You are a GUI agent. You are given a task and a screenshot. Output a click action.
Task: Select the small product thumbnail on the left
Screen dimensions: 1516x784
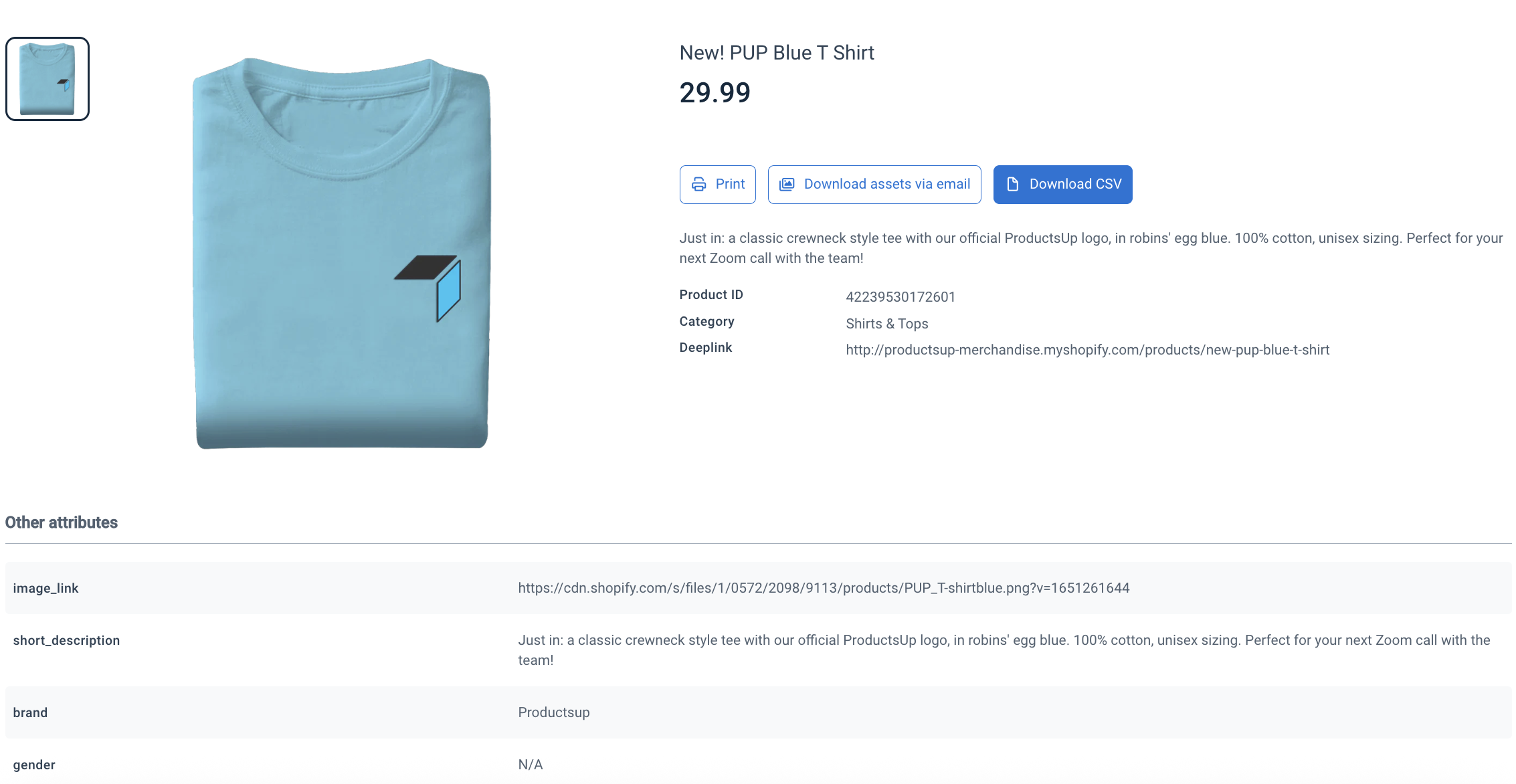coord(47,78)
